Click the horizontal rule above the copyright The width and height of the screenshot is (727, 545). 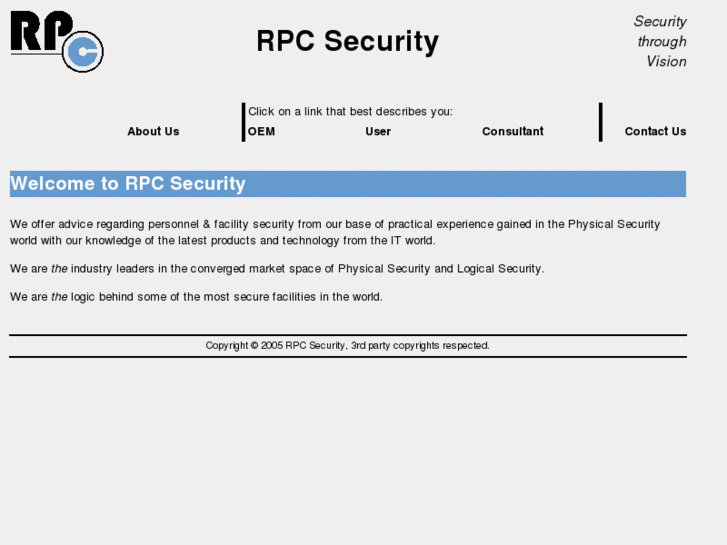click(x=347, y=335)
